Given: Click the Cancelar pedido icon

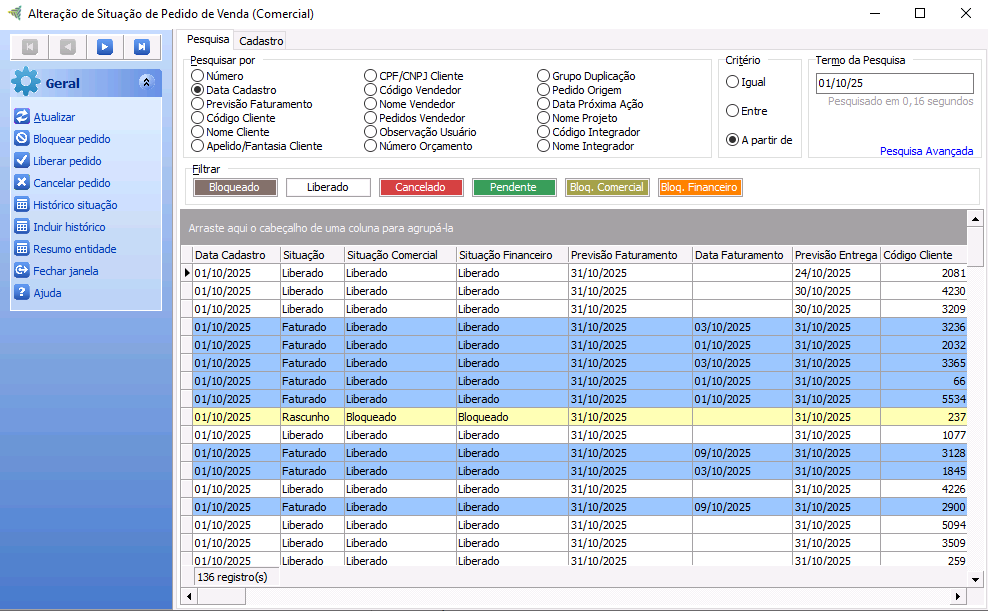Looking at the screenshot, I should tap(22, 183).
